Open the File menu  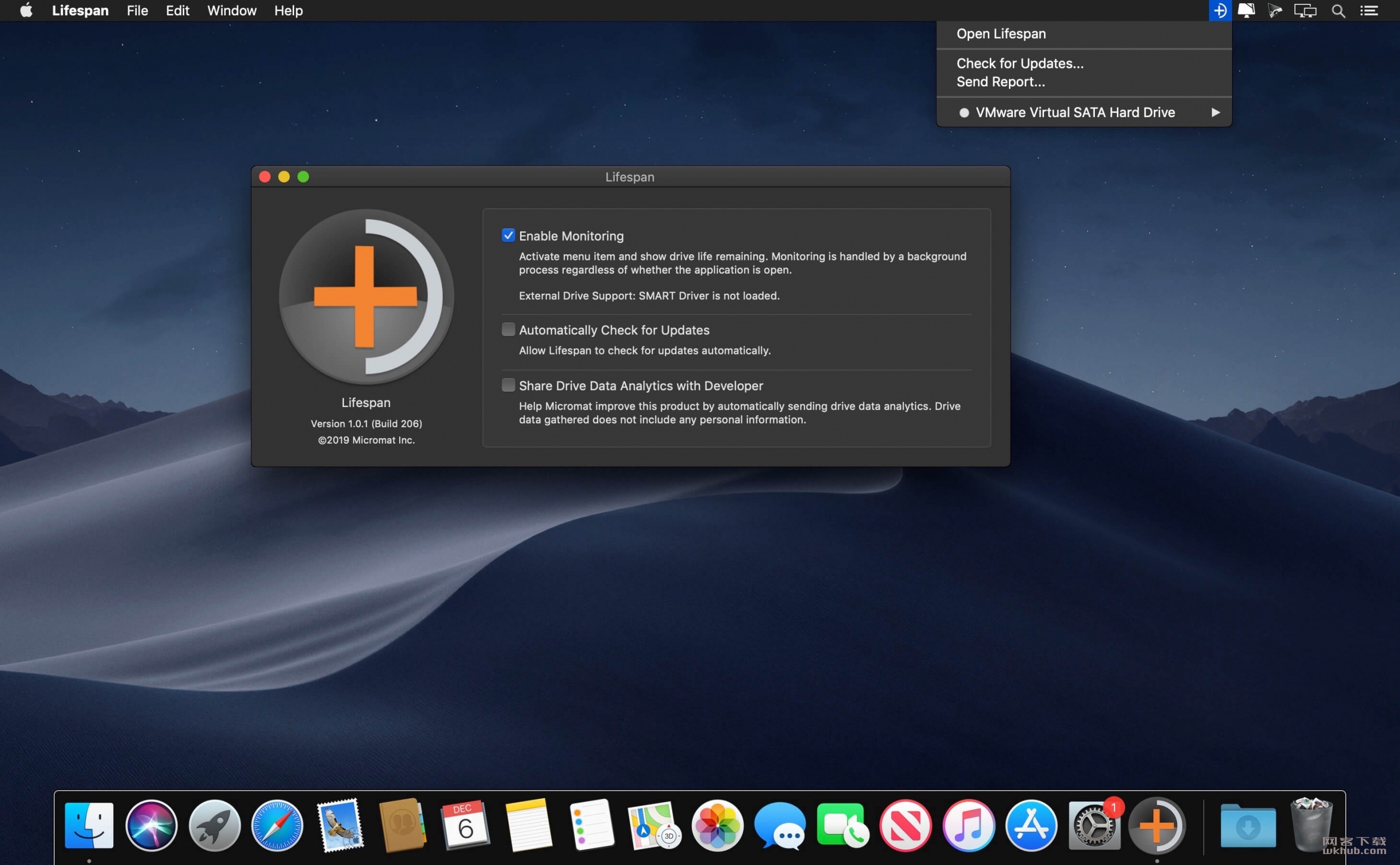[137, 10]
